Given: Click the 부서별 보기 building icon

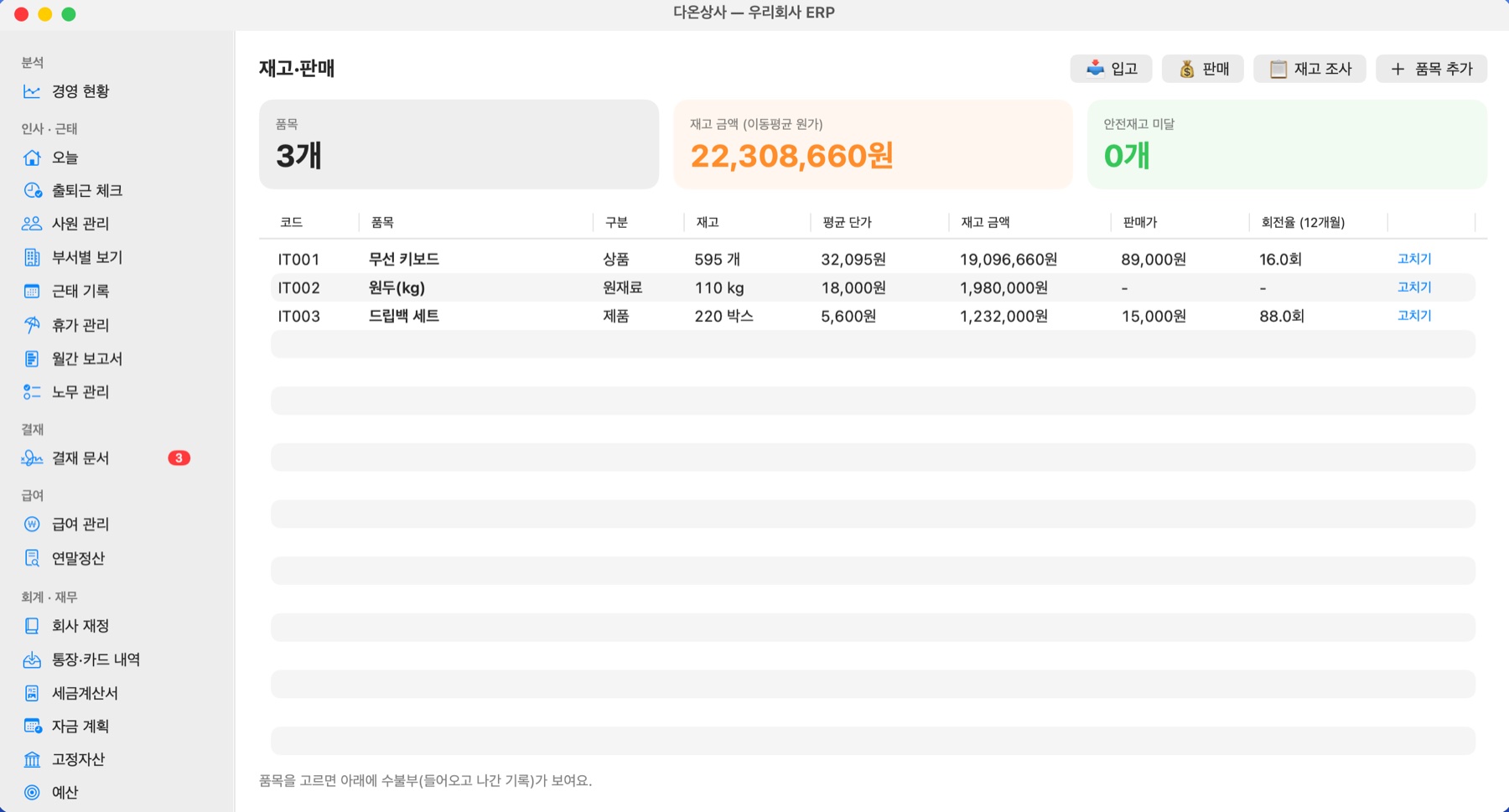Looking at the screenshot, I should (x=32, y=257).
